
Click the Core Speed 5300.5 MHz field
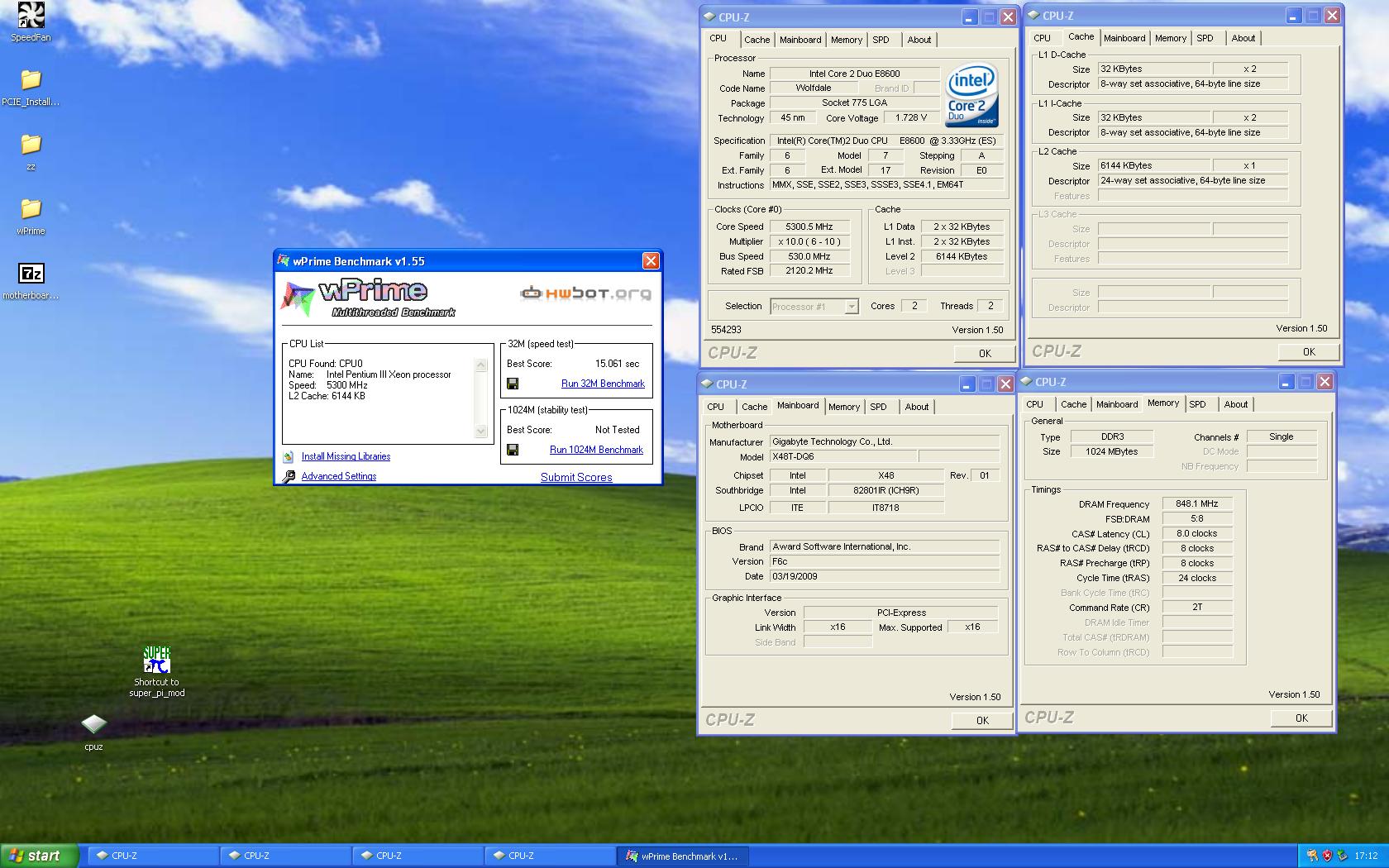[809, 227]
